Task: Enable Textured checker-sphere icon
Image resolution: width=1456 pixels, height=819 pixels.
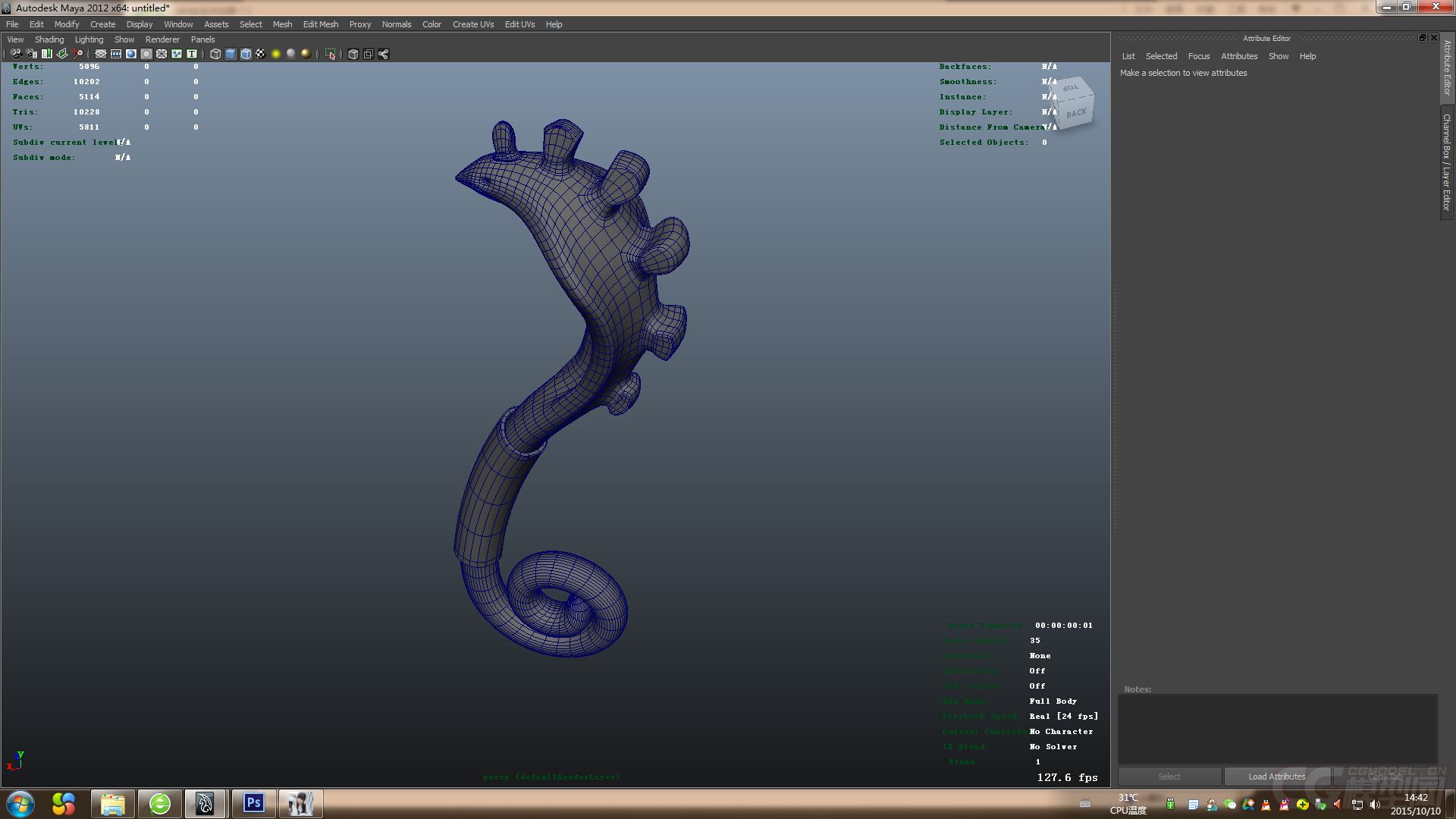Action: 261,54
